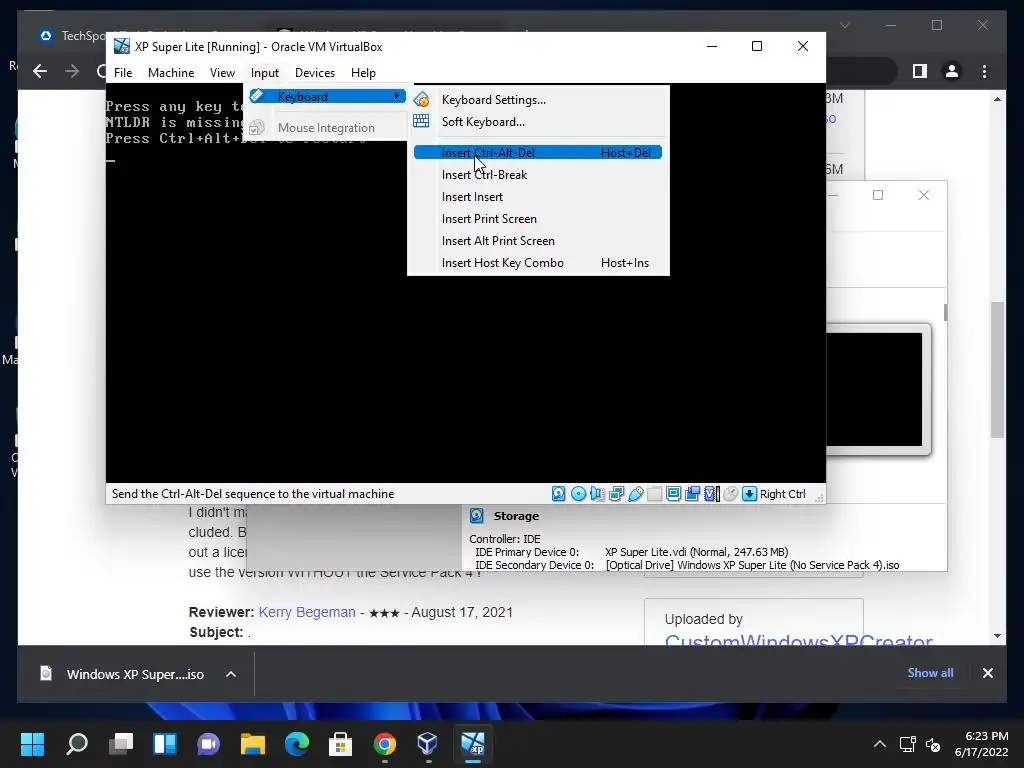
Task: Choose Insert Ctrl-Break
Action: pos(538,174)
